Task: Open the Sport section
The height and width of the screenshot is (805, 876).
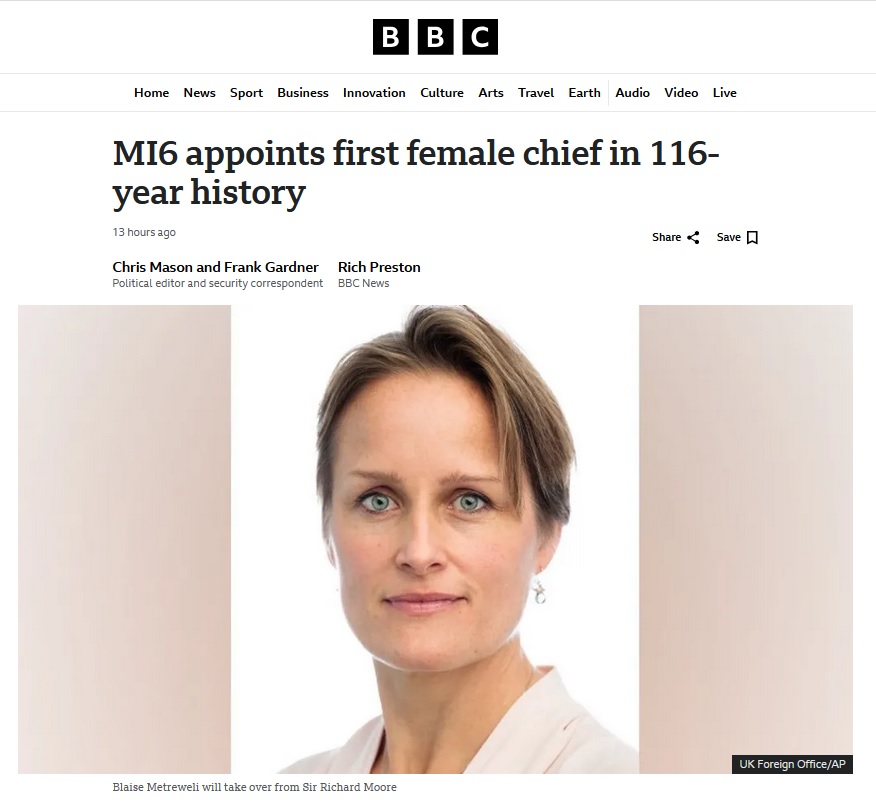Action: [246, 93]
